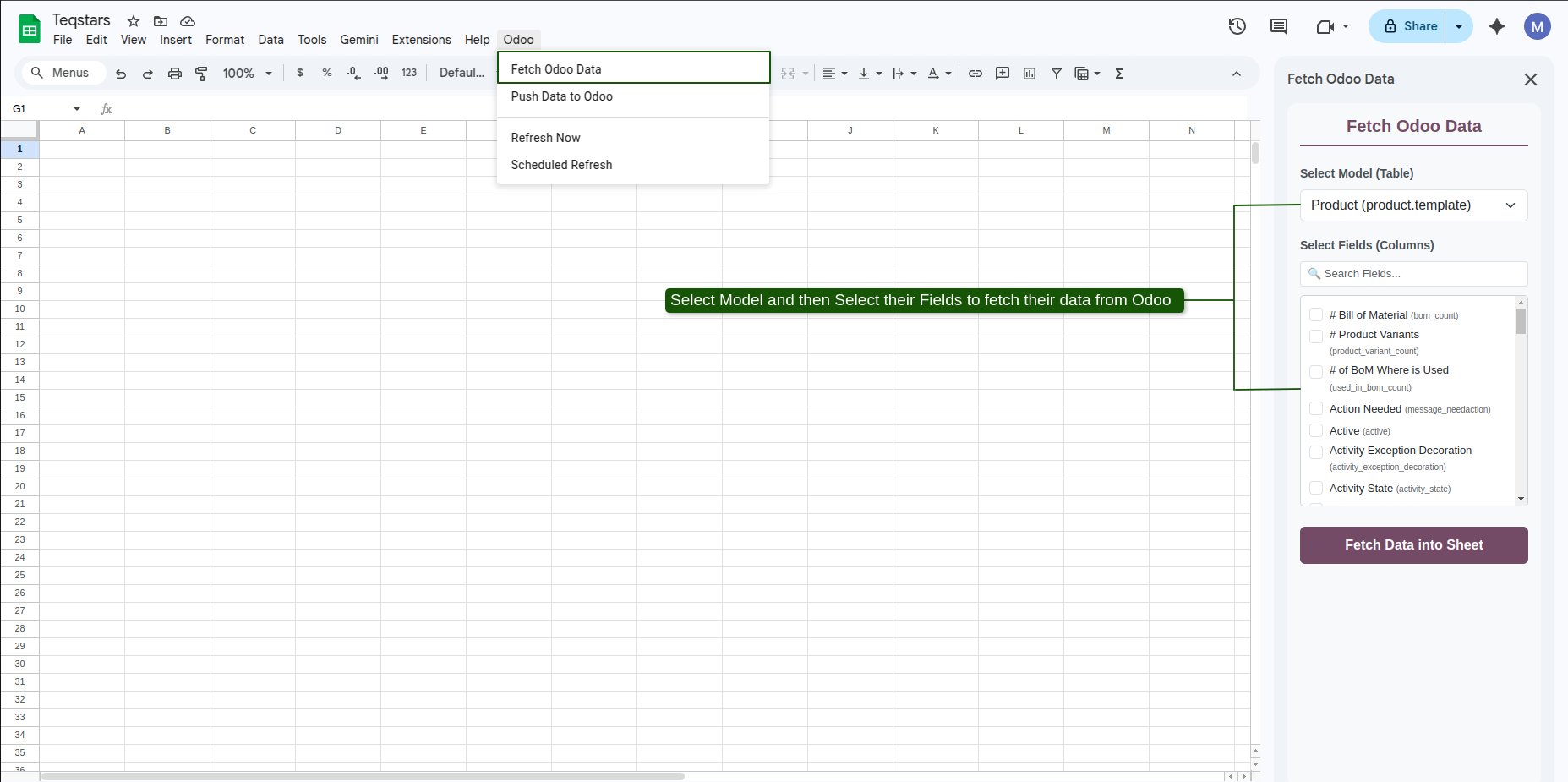Create a filter with the funnel icon
Image resolution: width=1568 pixels, height=782 pixels.
click(1057, 74)
